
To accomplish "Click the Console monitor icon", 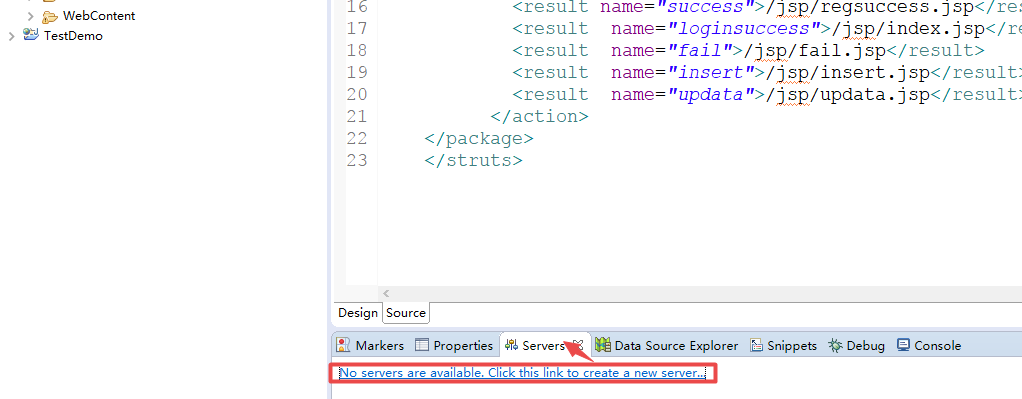I will (x=903, y=345).
